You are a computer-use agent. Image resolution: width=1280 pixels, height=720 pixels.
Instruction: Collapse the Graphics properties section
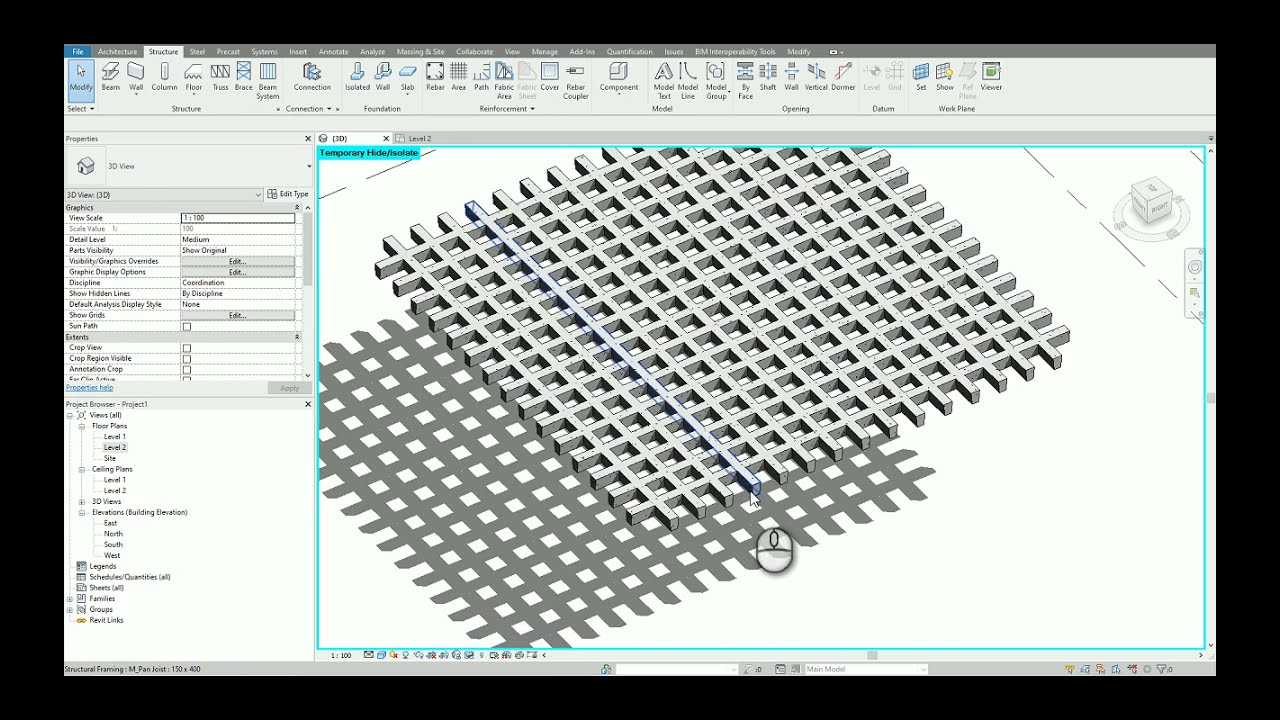(297, 208)
